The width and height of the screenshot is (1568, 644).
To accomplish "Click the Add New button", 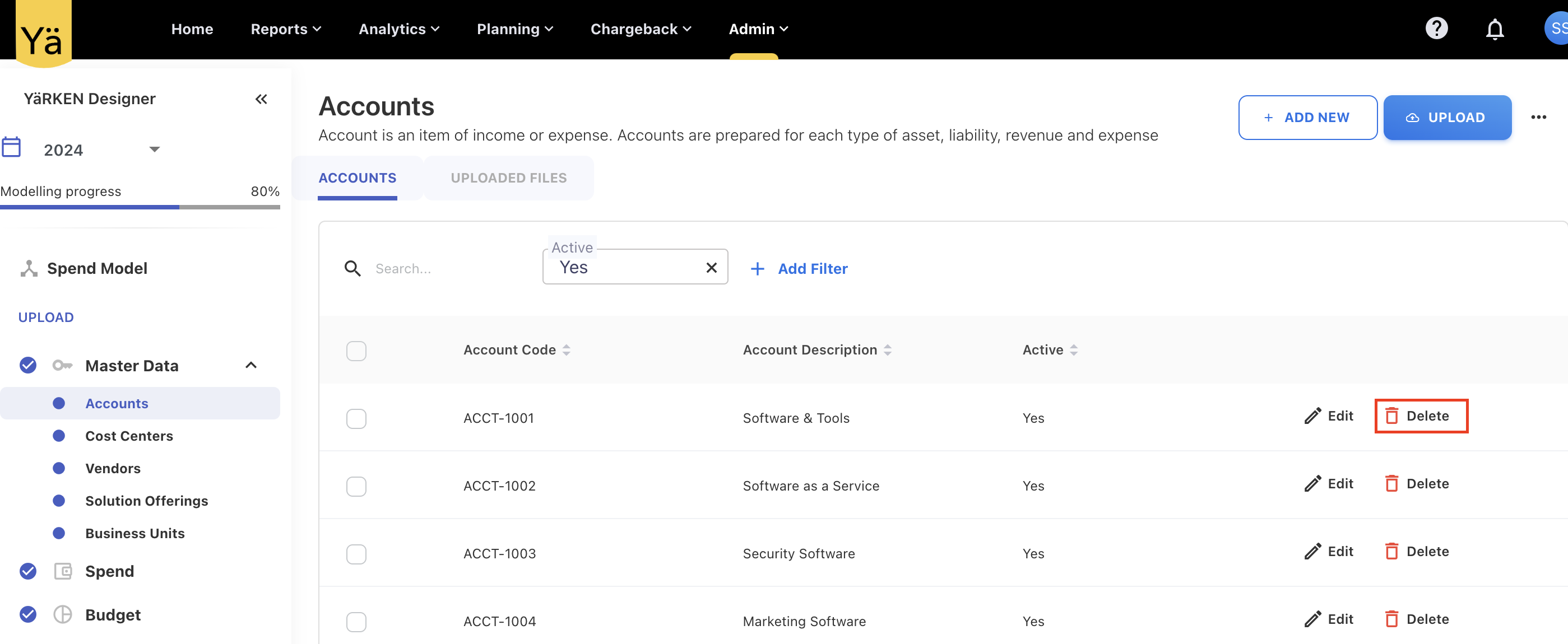I will coord(1307,118).
